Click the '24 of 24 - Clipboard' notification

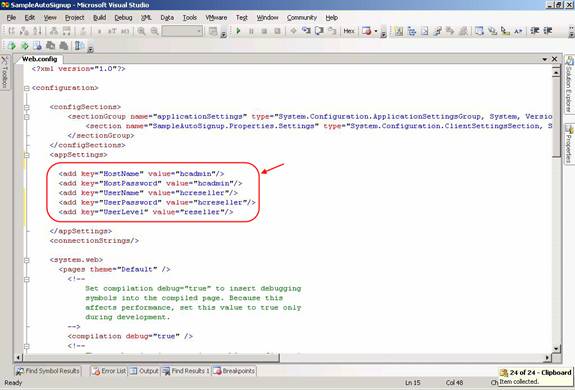tap(536, 376)
